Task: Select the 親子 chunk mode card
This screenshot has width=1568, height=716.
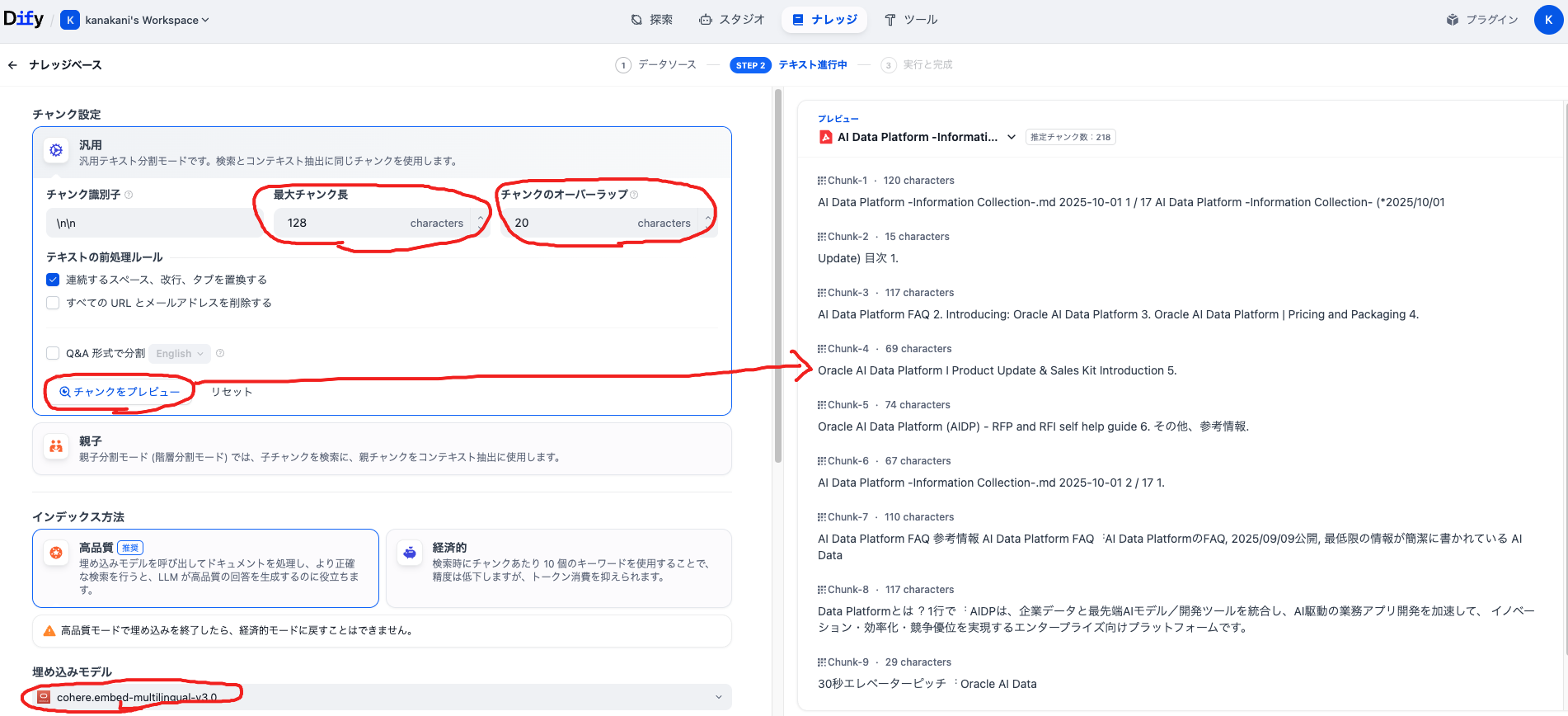Action: pyautogui.click(x=382, y=449)
